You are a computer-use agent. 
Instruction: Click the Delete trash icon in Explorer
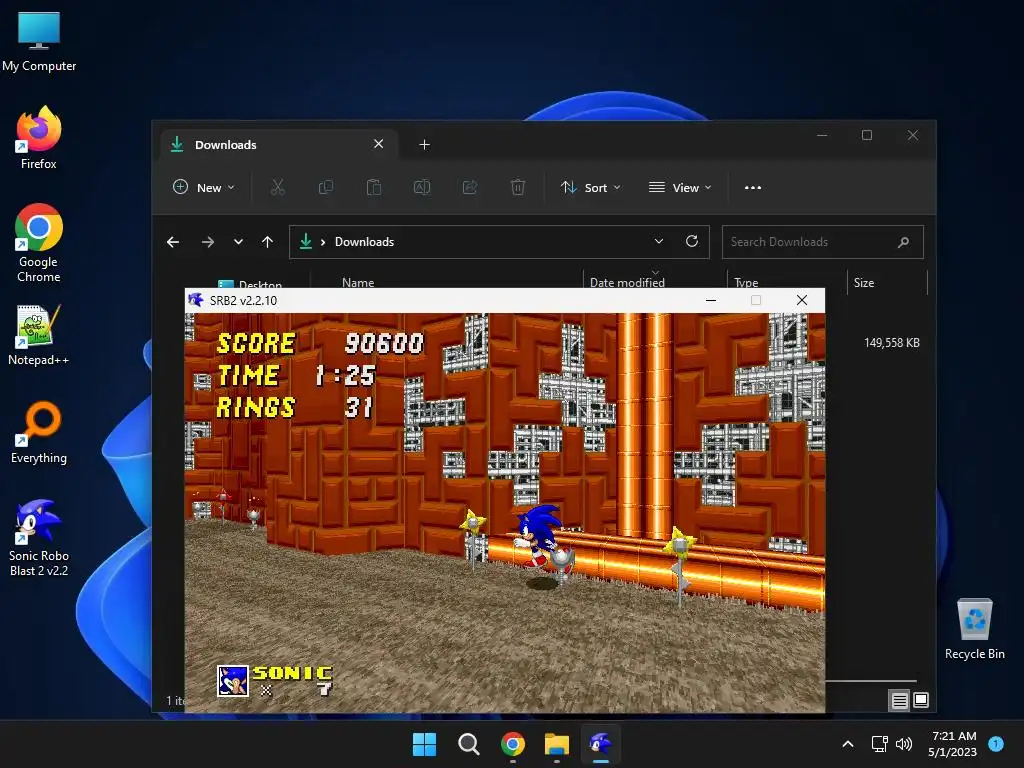(x=517, y=187)
